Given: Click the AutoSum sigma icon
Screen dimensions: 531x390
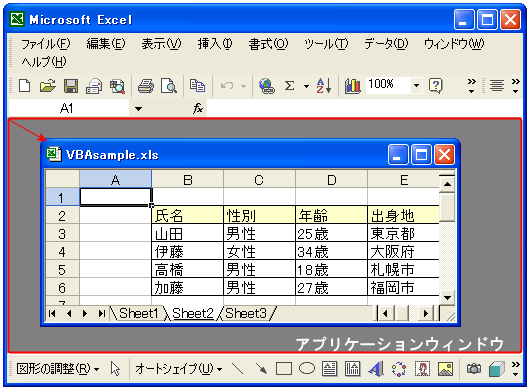Looking at the screenshot, I should (290, 86).
